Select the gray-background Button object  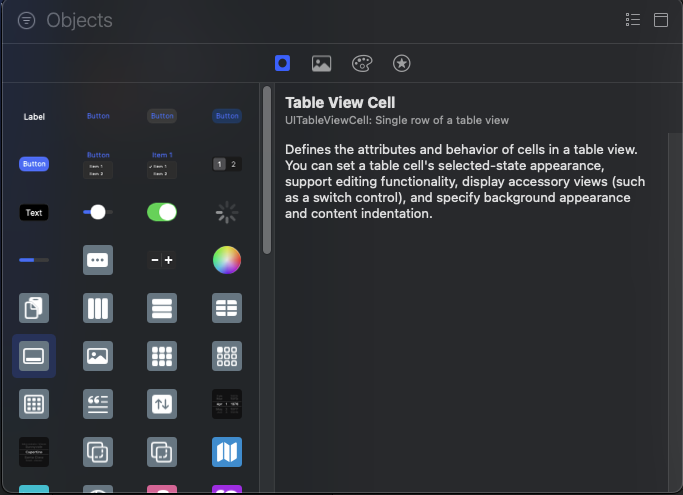(162, 116)
